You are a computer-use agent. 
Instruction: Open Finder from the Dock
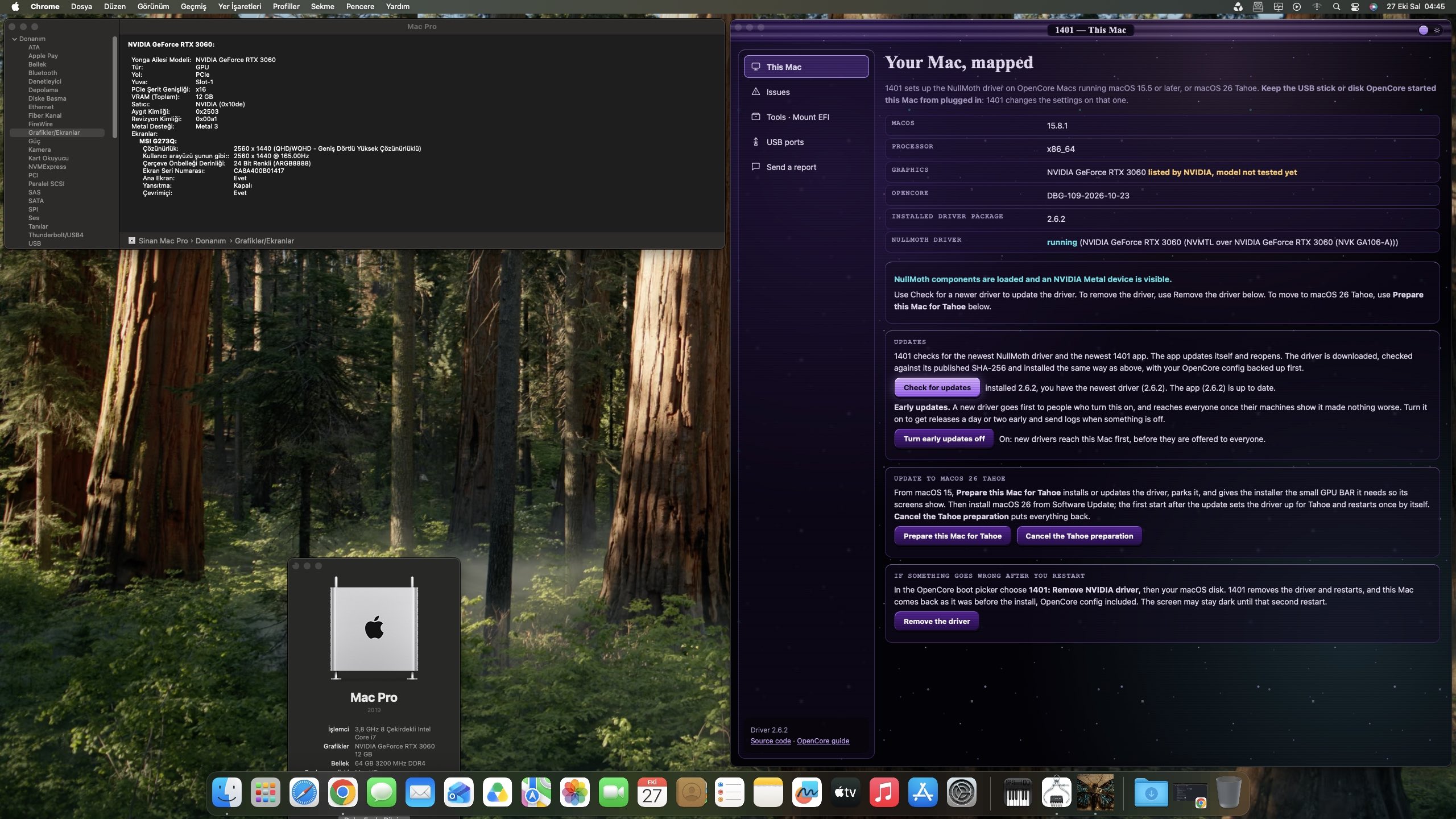tap(227, 792)
